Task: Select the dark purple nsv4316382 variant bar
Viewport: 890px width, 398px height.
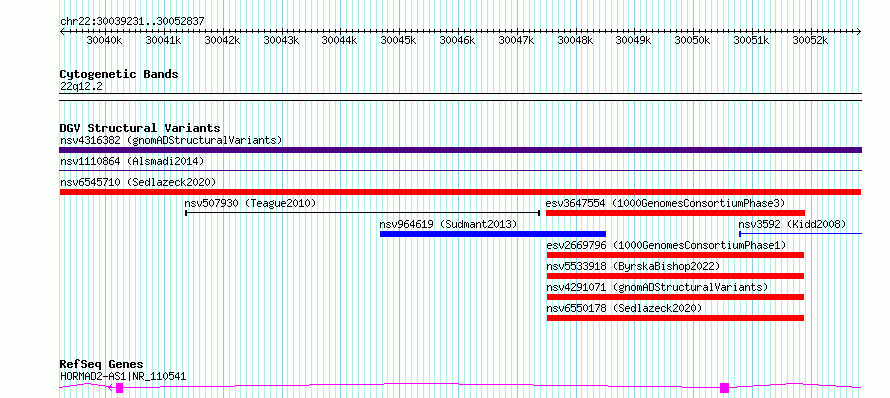Action: pos(460,150)
